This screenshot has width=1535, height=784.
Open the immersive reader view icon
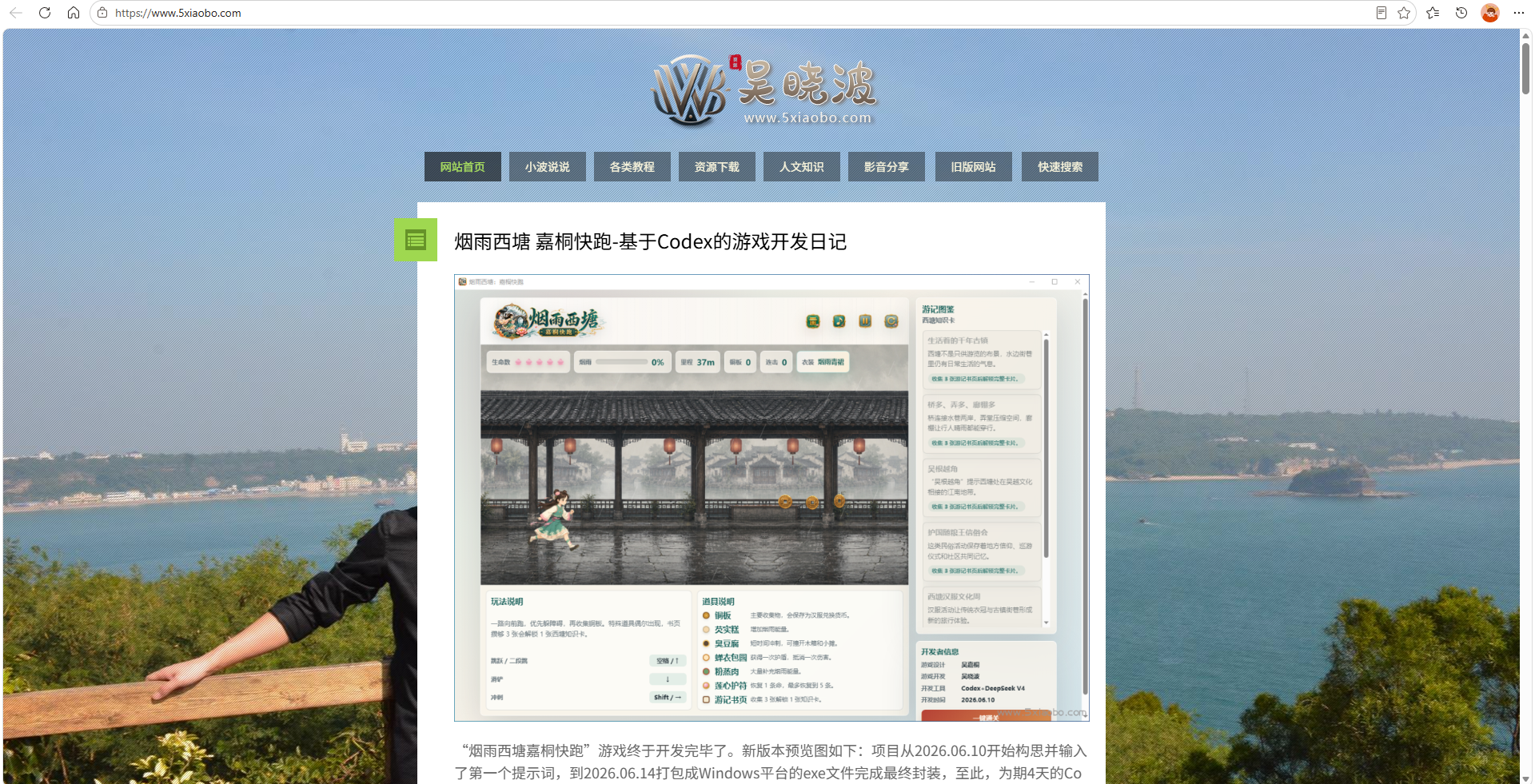point(1381,13)
